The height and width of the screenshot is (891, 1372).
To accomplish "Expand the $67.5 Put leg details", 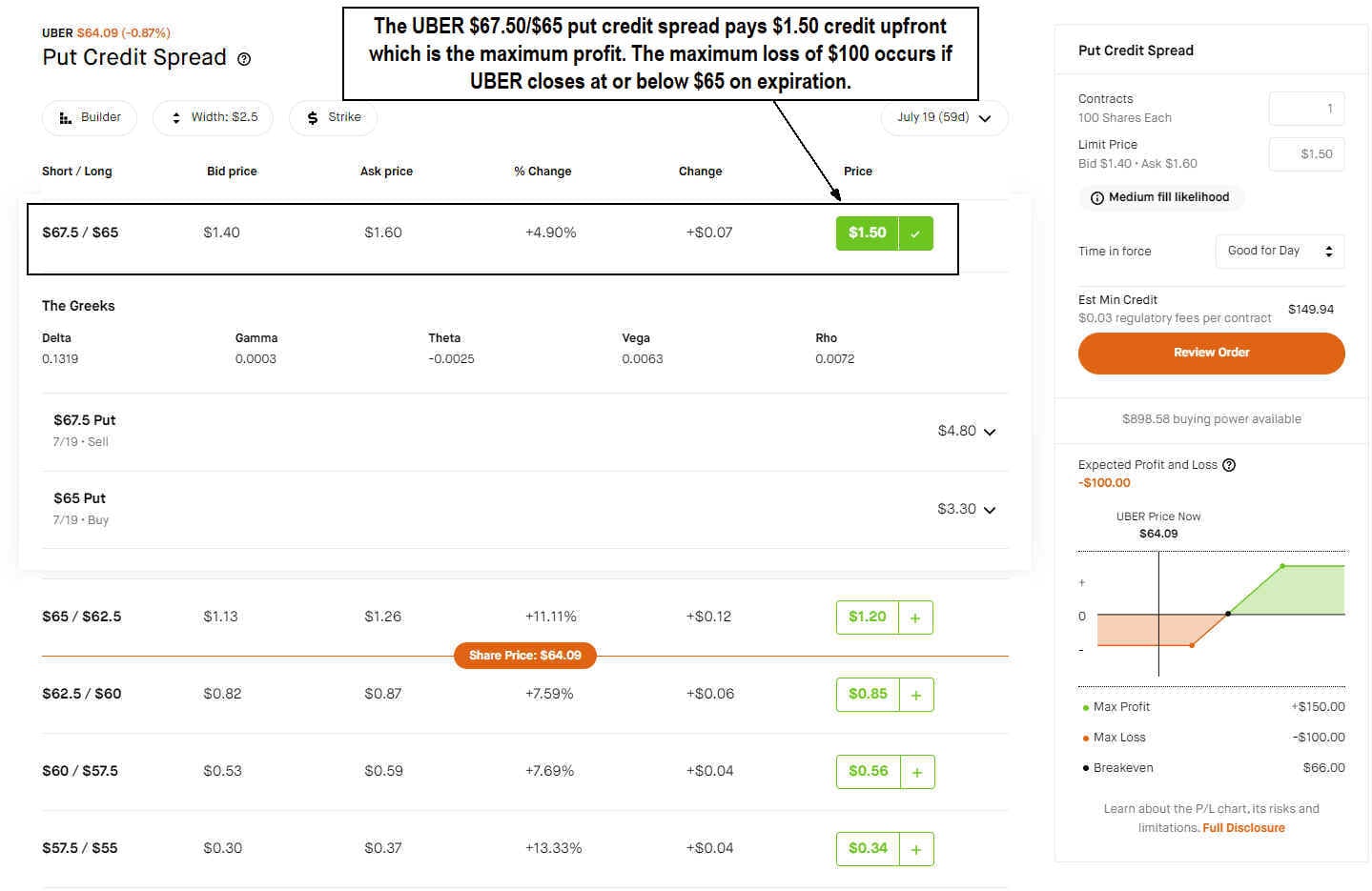I will (990, 432).
